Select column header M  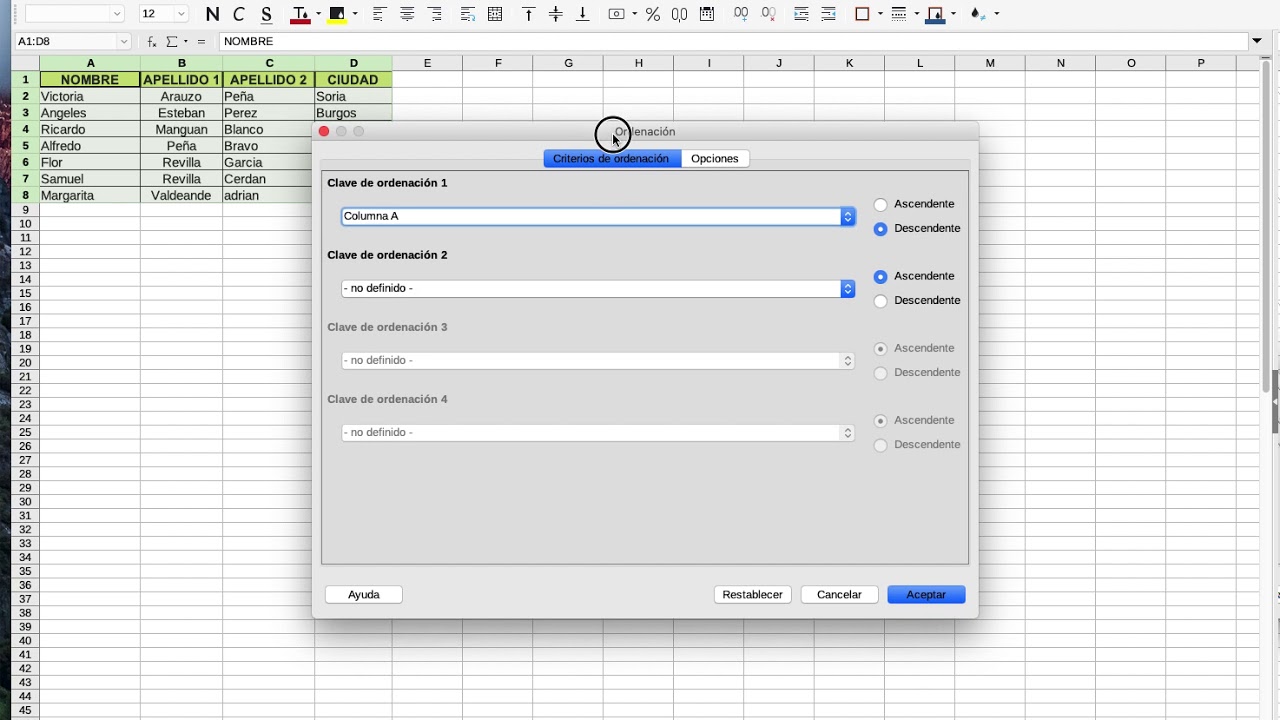pyautogui.click(x=990, y=63)
